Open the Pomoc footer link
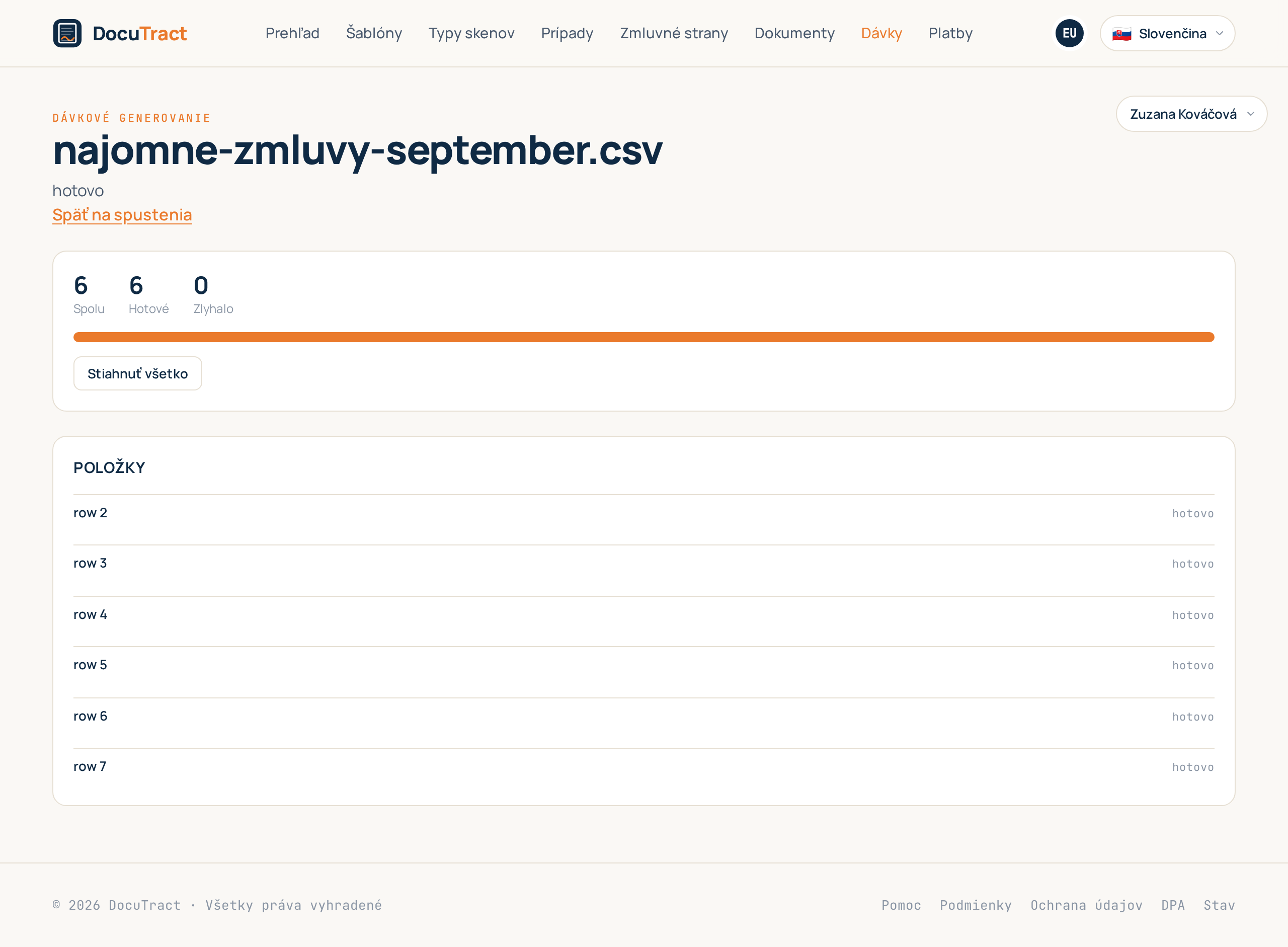Image resolution: width=1288 pixels, height=947 pixels. click(x=901, y=905)
